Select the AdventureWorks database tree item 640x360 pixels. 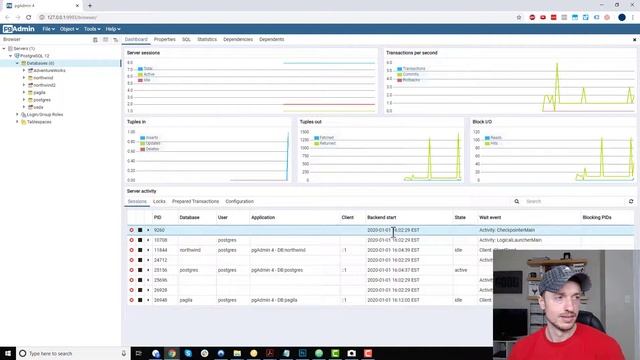(x=49, y=71)
